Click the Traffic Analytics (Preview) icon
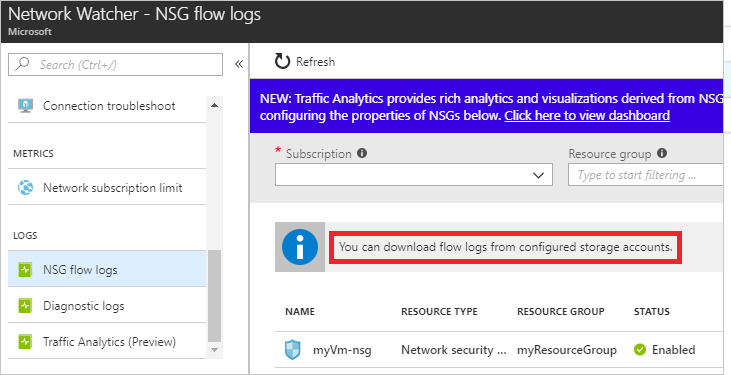The image size is (731, 375). tap(25, 342)
